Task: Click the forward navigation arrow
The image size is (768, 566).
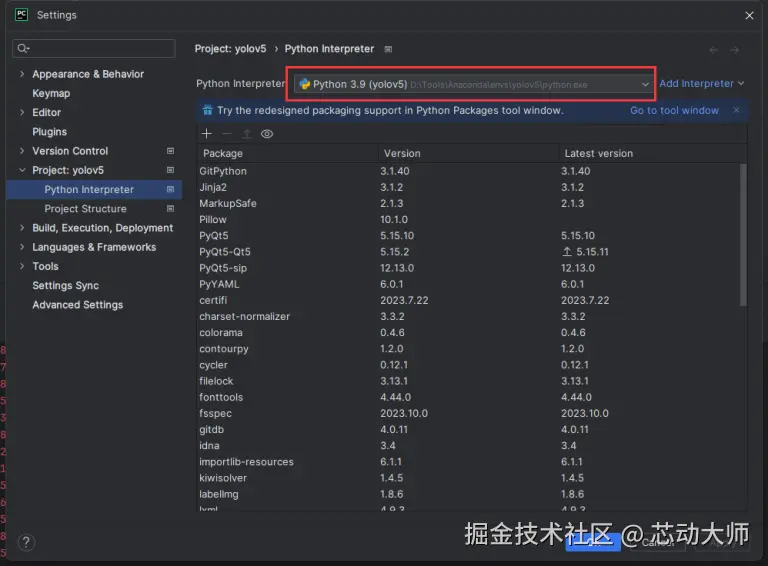Action: [734, 49]
